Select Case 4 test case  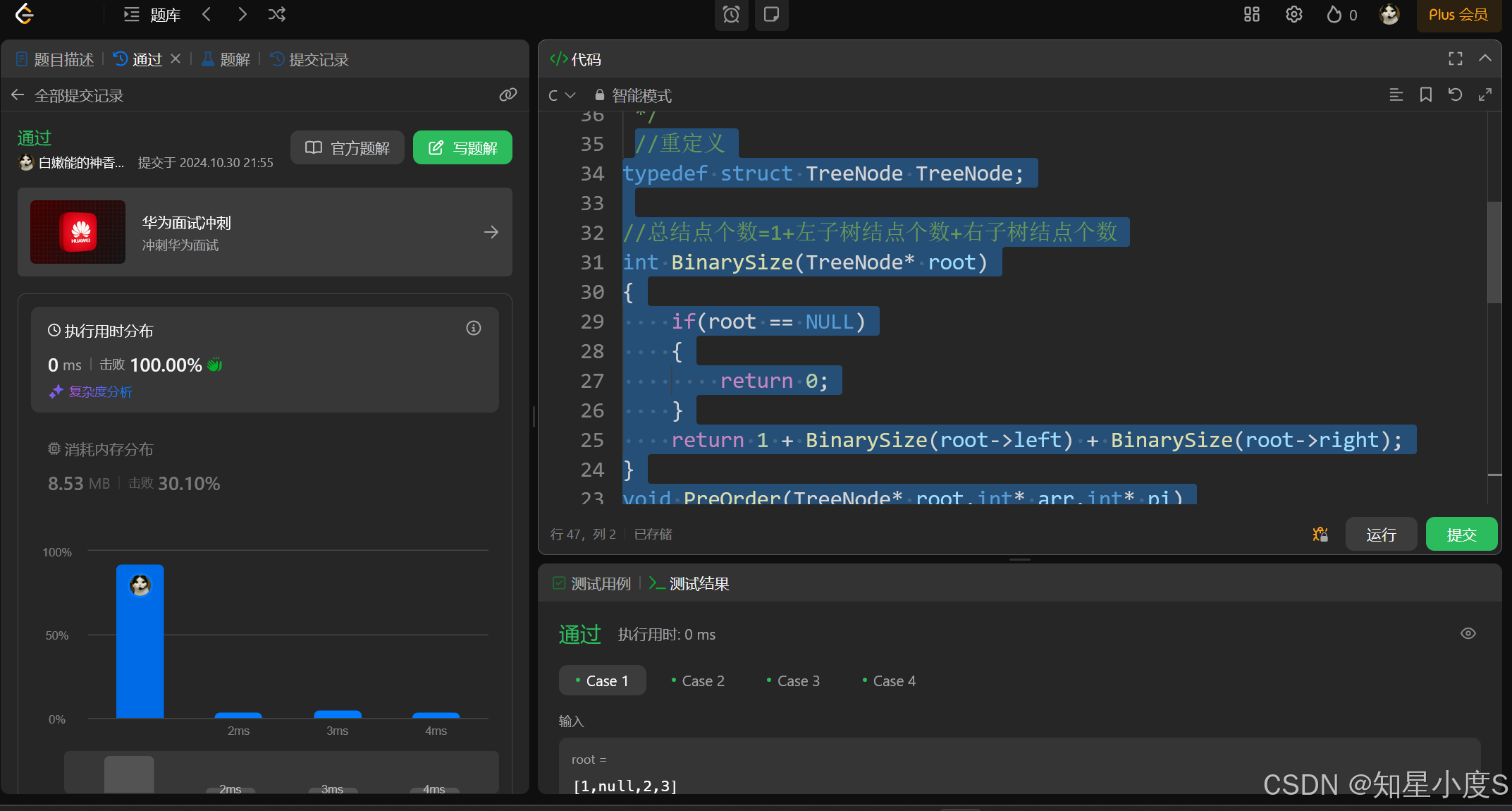(889, 681)
